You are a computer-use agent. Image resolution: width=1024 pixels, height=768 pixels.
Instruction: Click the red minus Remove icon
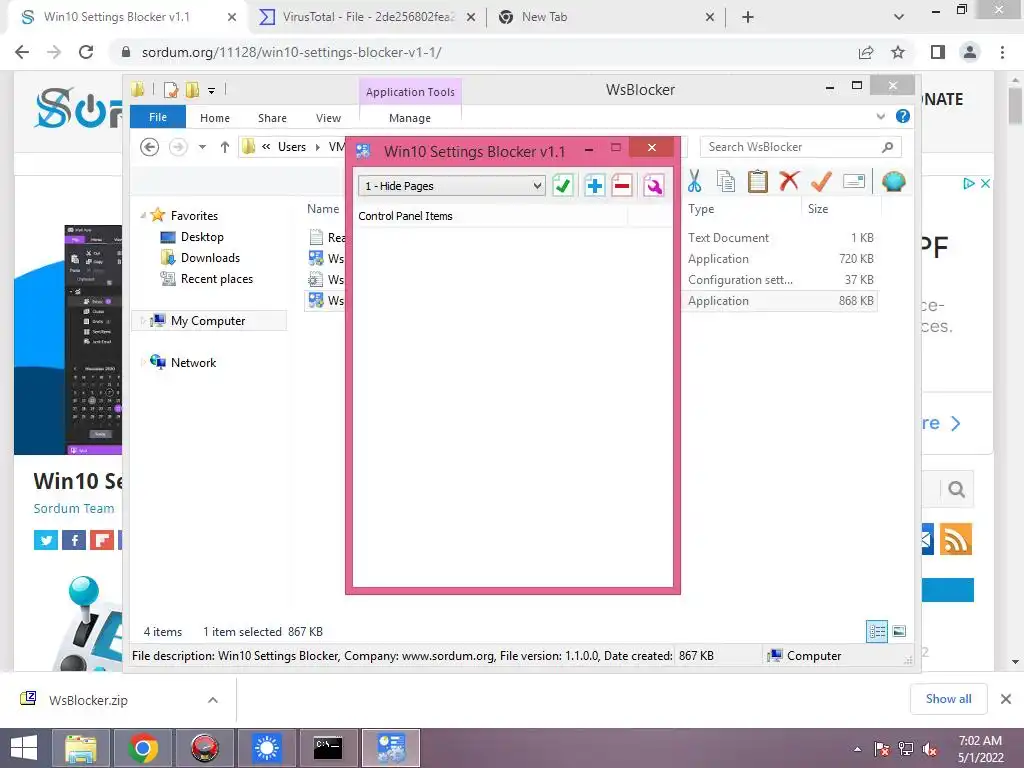coord(622,185)
